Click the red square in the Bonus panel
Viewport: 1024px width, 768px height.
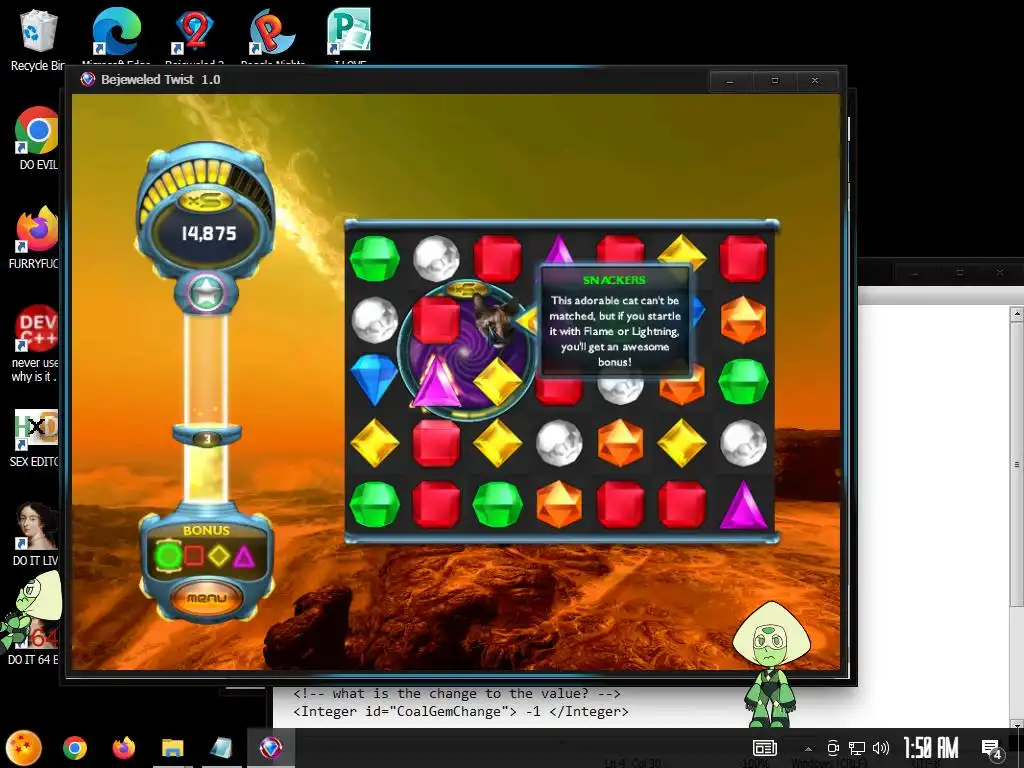[193, 556]
